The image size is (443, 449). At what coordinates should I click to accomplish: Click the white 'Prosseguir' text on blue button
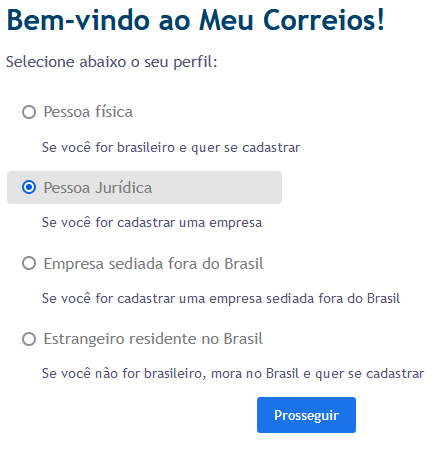pyautogui.click(x=306, y=416)
